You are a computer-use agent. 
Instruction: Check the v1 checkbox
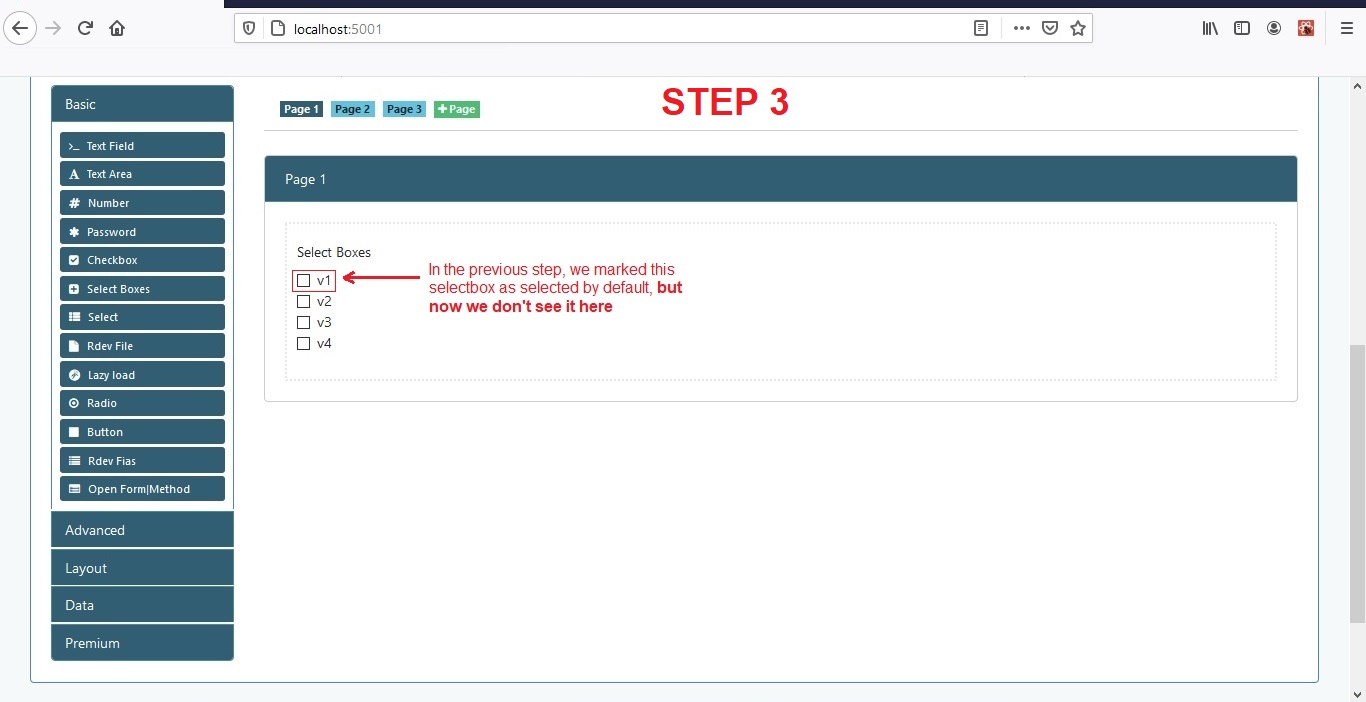click(x=302, y=280)
